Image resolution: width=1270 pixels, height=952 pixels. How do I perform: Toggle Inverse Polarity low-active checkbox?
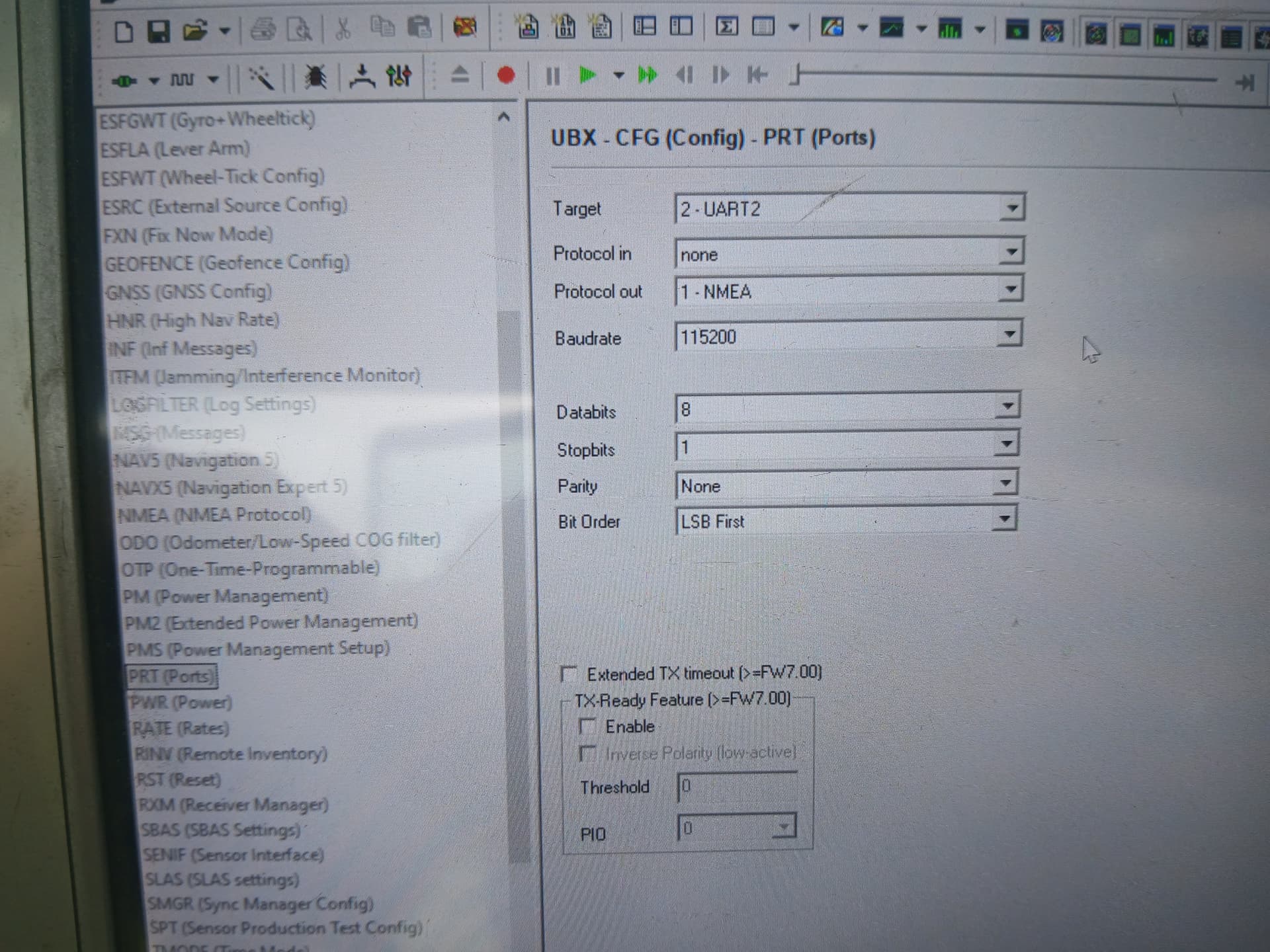pos(587,754)
